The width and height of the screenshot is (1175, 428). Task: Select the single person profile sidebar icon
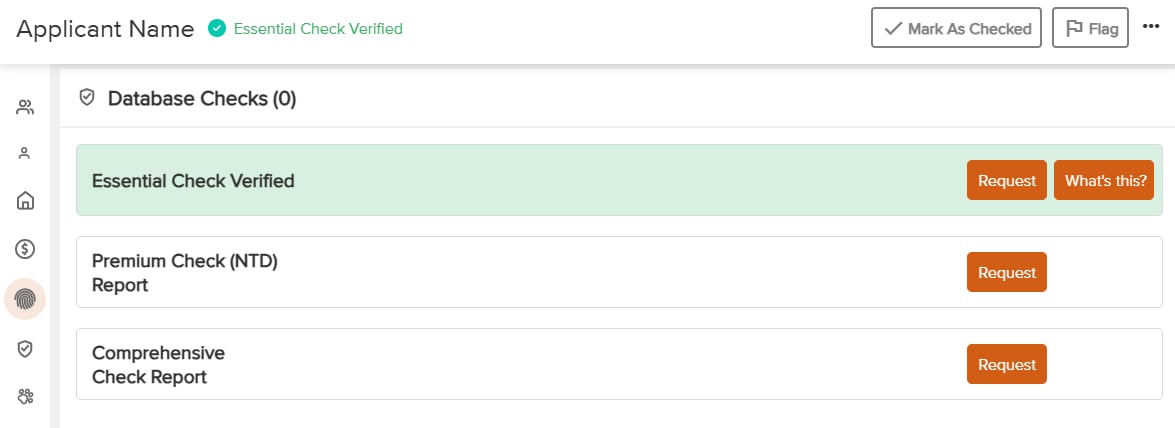coord(25,154)
